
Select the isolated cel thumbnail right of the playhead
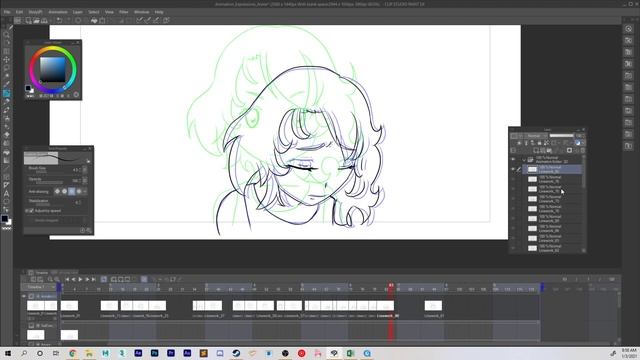pos(433,305)
